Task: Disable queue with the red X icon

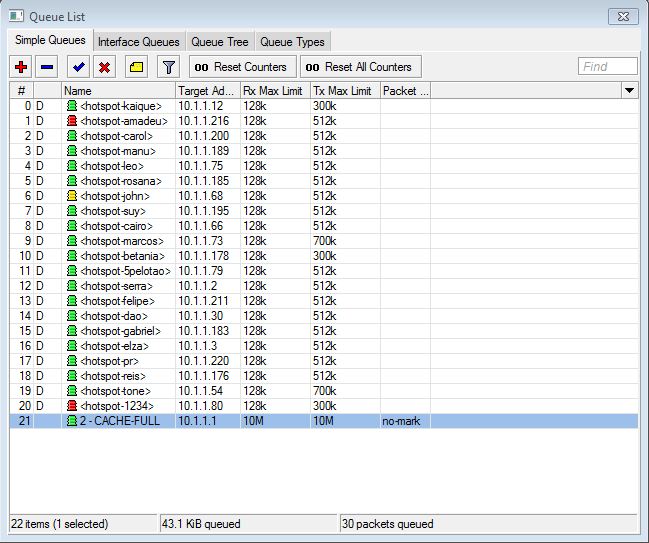Action: 104,67
